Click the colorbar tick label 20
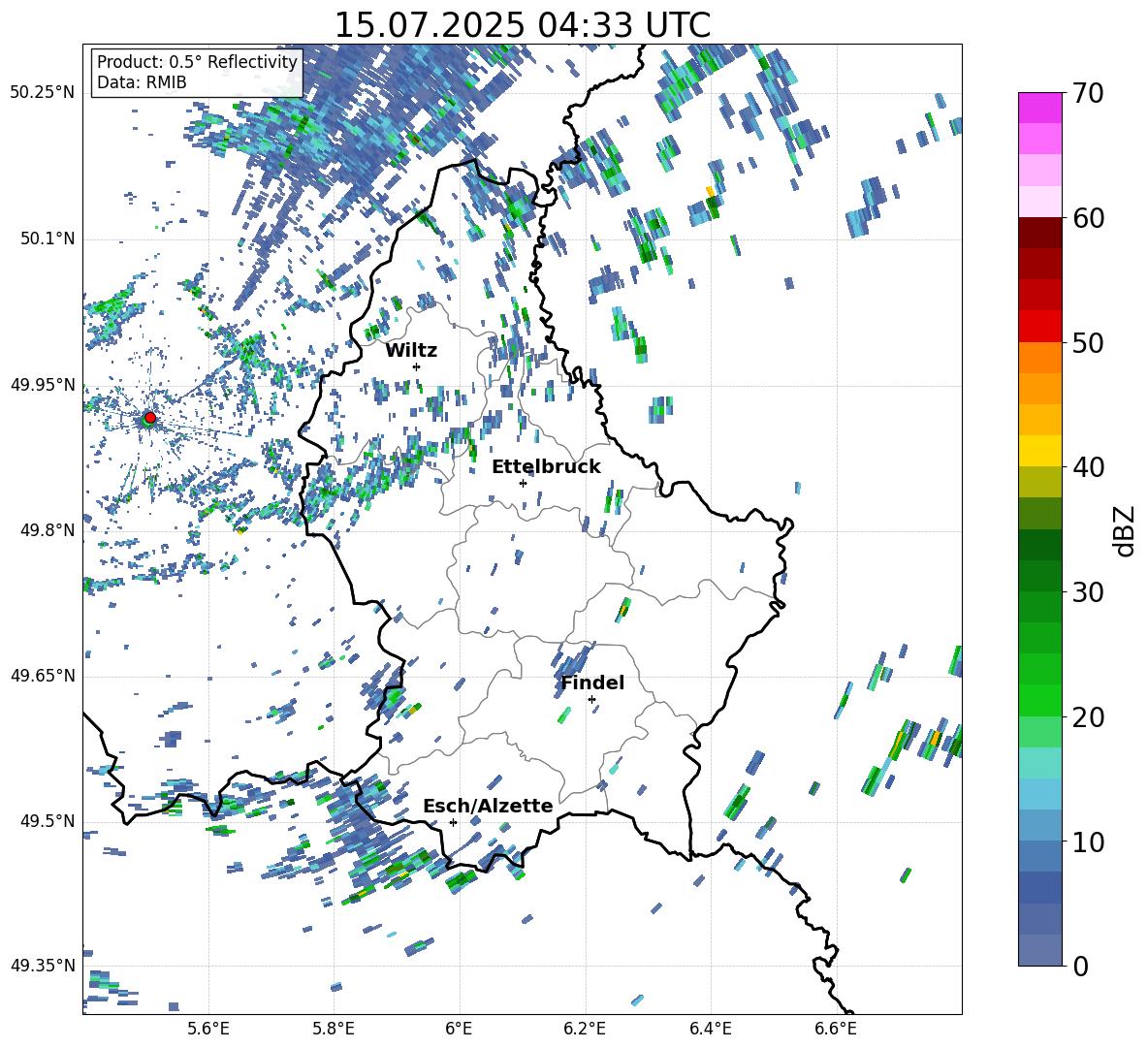 [x=1088, y=716]
